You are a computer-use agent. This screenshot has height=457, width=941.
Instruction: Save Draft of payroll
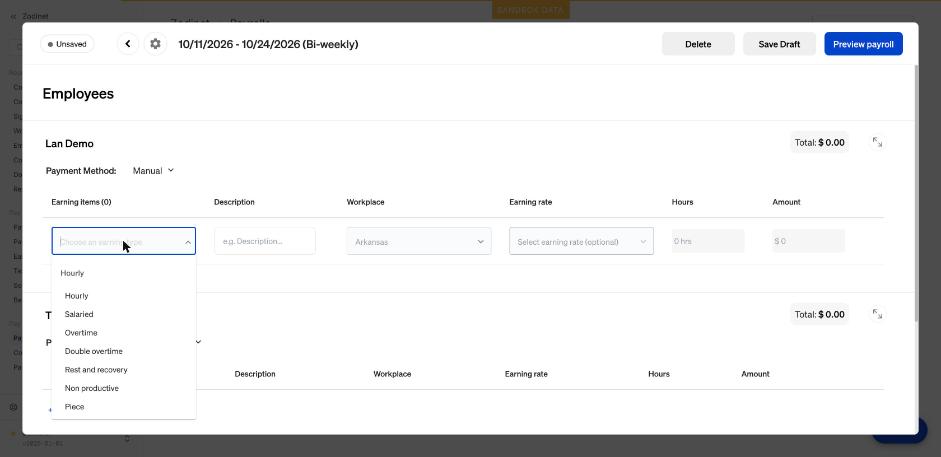(x=779, y=44)
